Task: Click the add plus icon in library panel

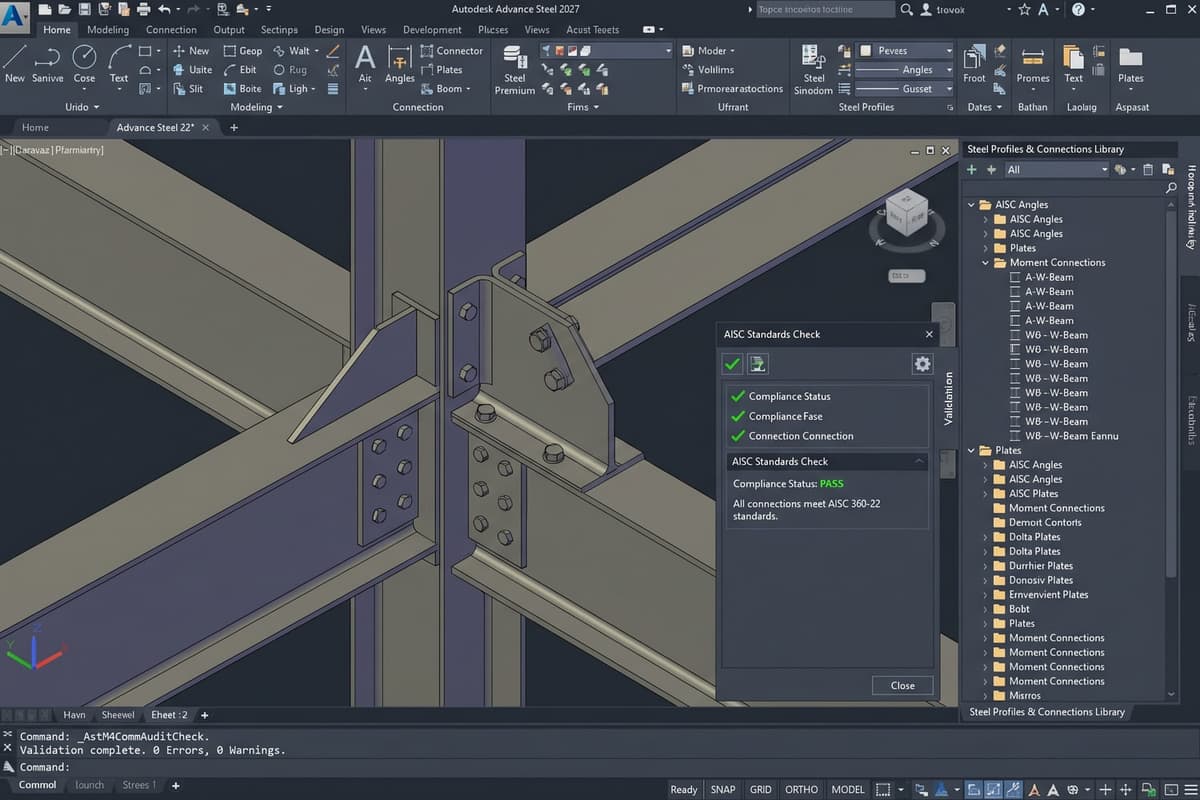Action: tap(972, 170)
